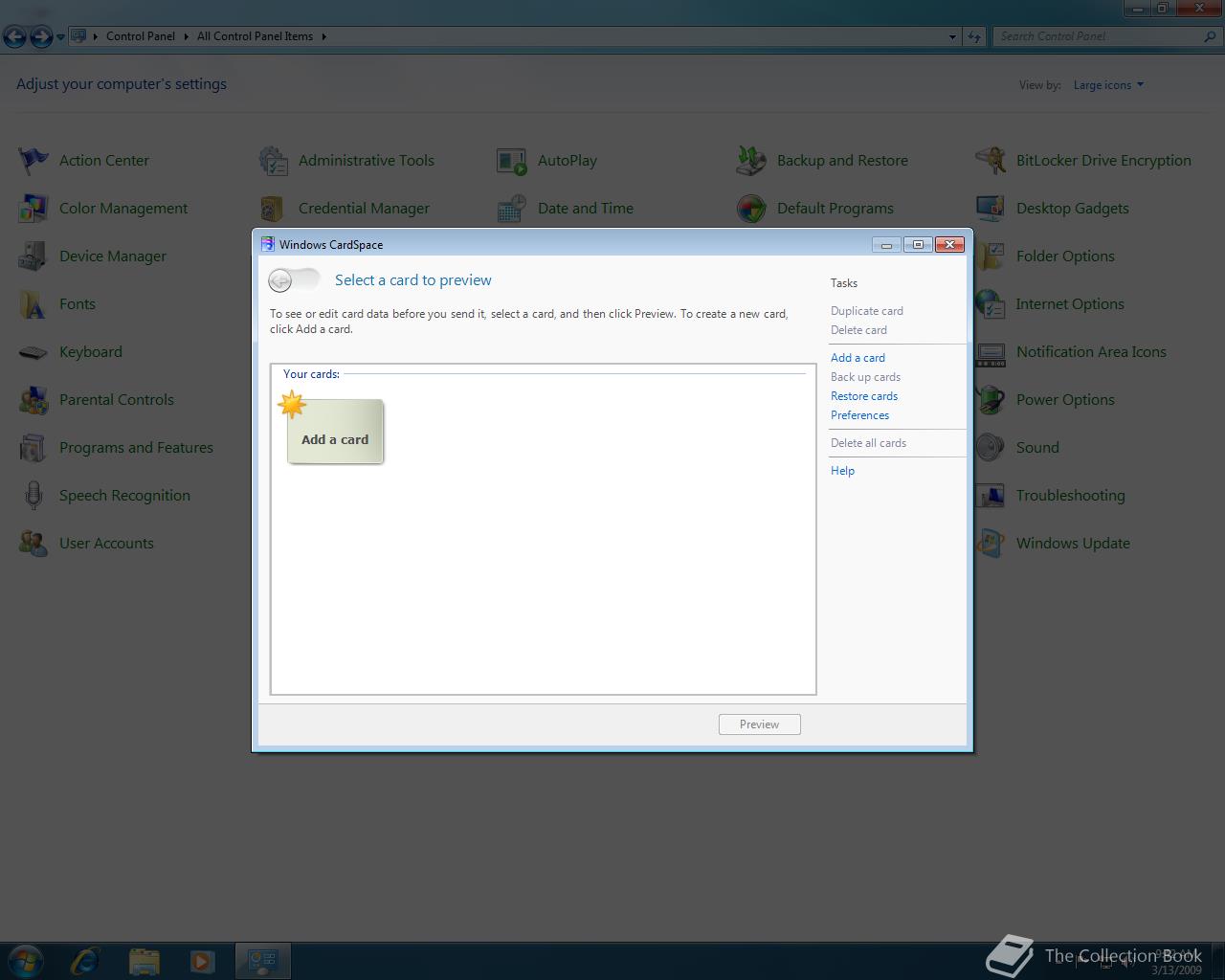Click the Add a card task link
1225x980 pixels.
(857, 358)
